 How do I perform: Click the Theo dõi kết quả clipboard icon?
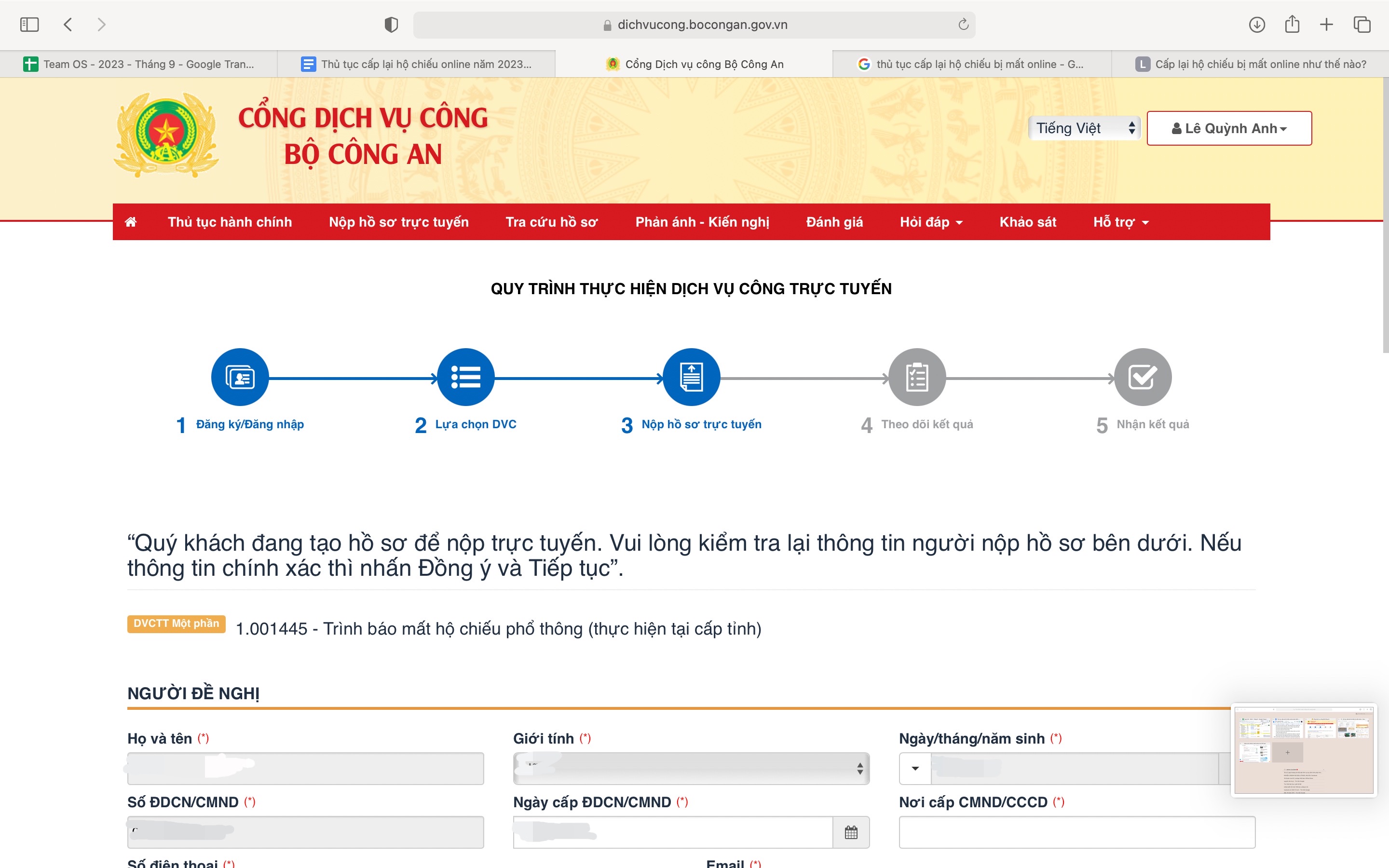(917, 377)
